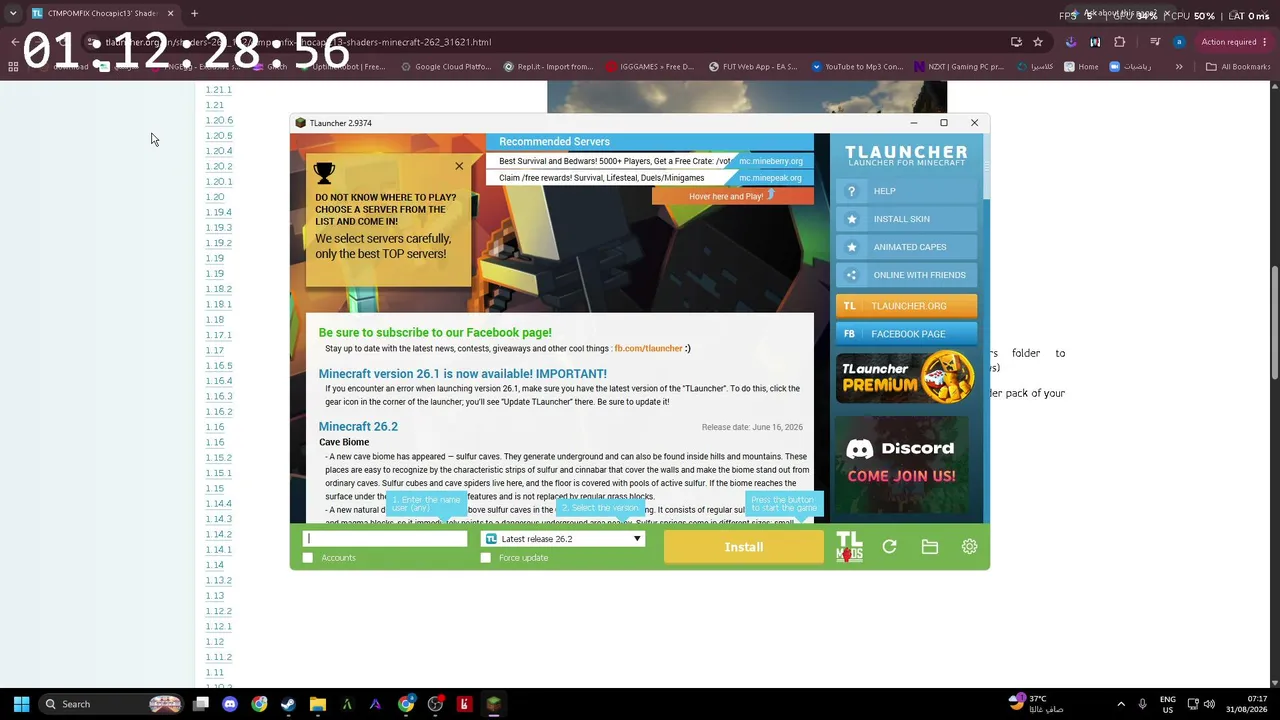Click version 1.19.4 link on the webpage

coord(219,213)
